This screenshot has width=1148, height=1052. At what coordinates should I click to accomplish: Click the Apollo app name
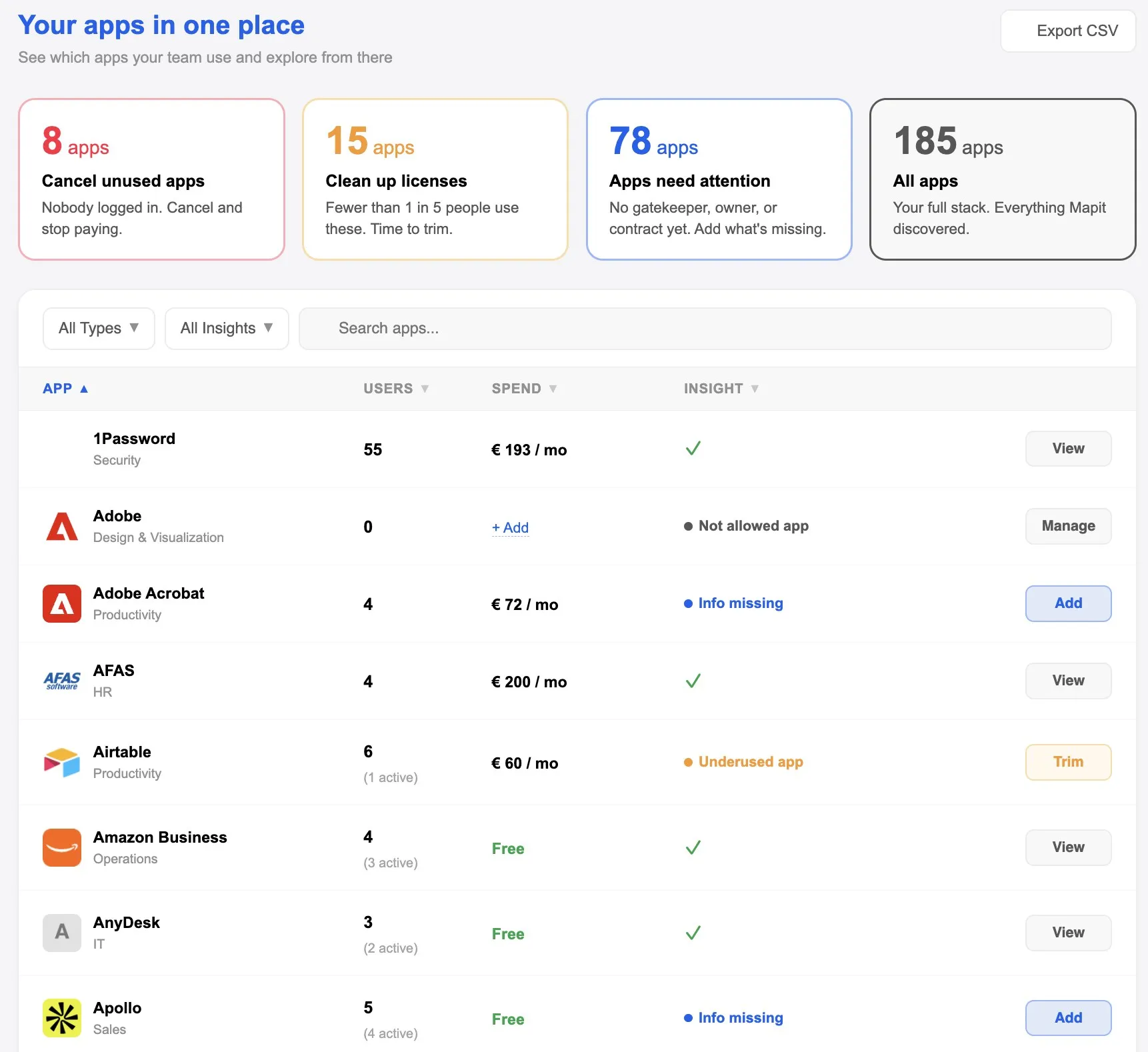[x=117, y=1008]
